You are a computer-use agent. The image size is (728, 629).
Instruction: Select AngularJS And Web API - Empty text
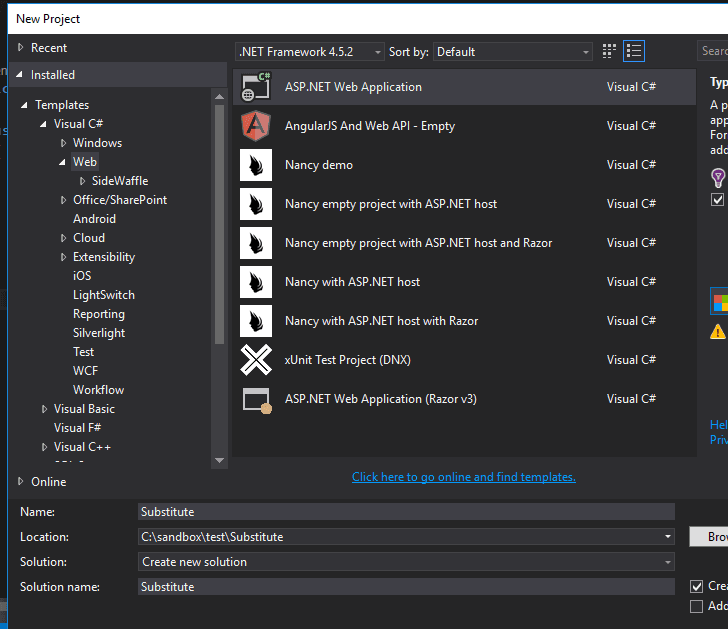[x=370, y=126]
